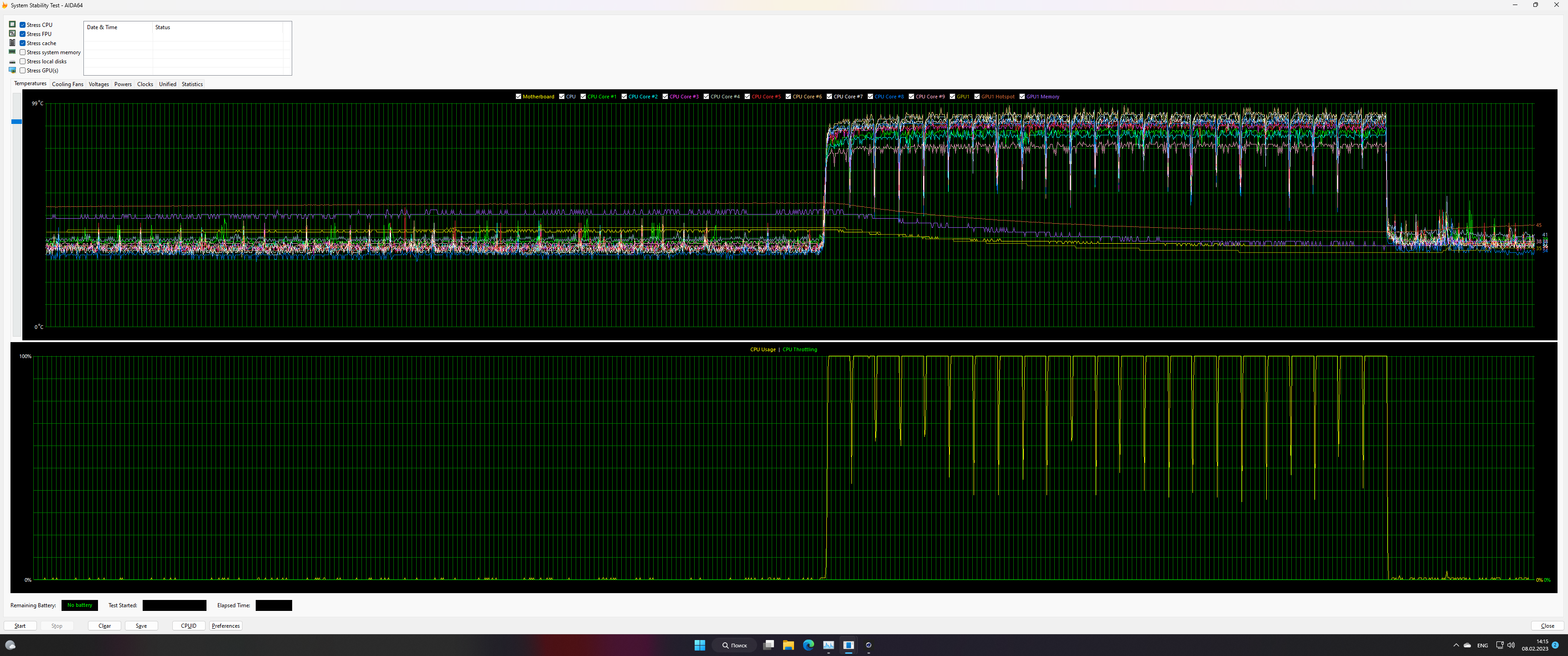Toggle the Motherboard temperature graph checkbox
This screenshot has height=656, width=1568.
pos(518,96)
